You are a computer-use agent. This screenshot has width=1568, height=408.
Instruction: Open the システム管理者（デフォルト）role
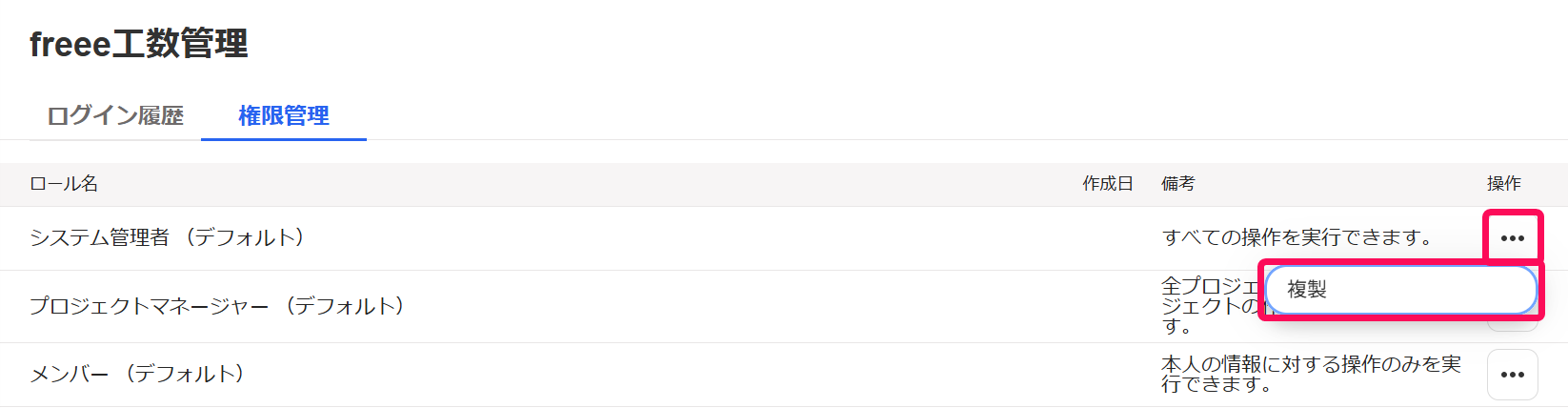click(x=168, y=237)
